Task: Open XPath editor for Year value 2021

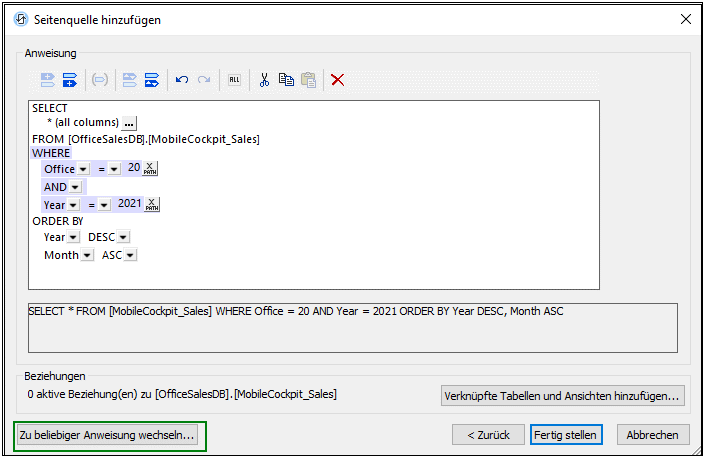Action: tap(152, 204)
